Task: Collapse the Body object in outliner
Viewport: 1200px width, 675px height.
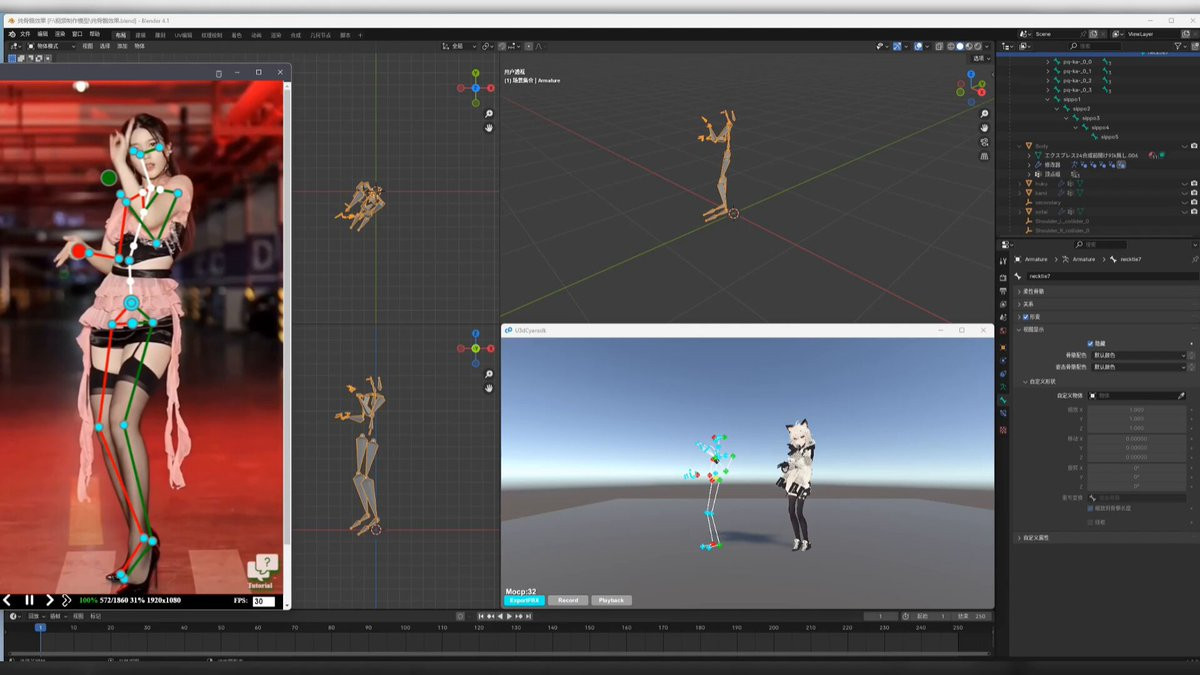Action: tap(1019, 146)
